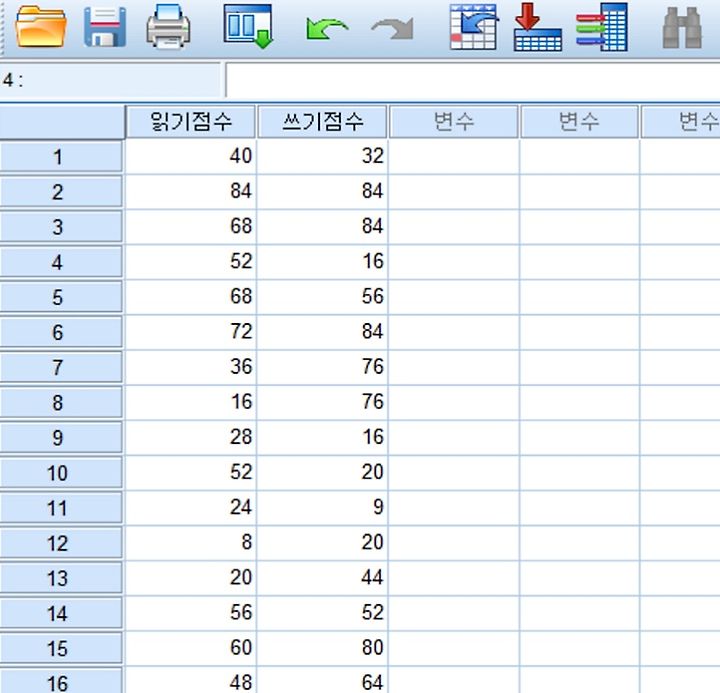
Task: Select the 읽기점수 column header
Action: (191, 122)
